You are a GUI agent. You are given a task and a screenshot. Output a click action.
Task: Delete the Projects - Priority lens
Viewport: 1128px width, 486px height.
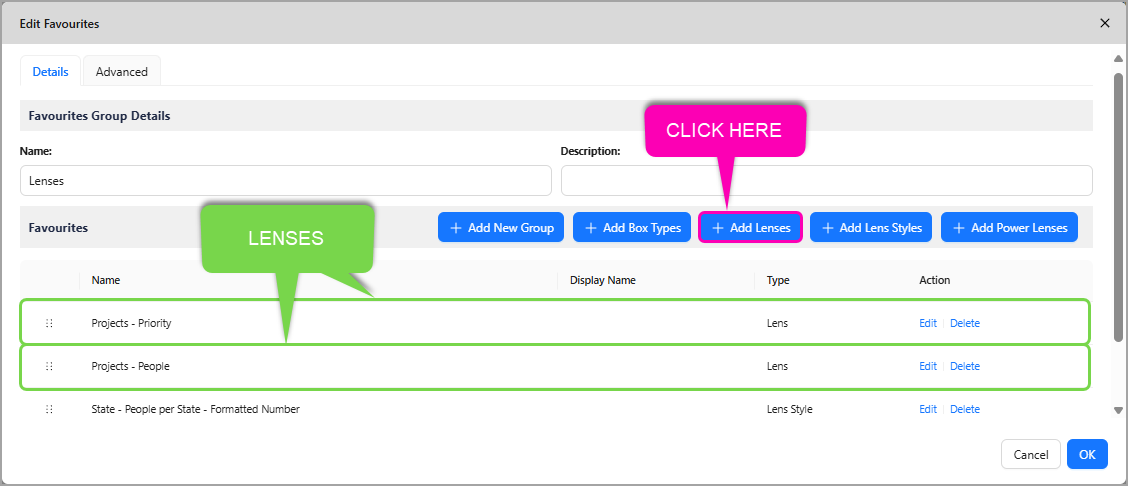point(964,323)
